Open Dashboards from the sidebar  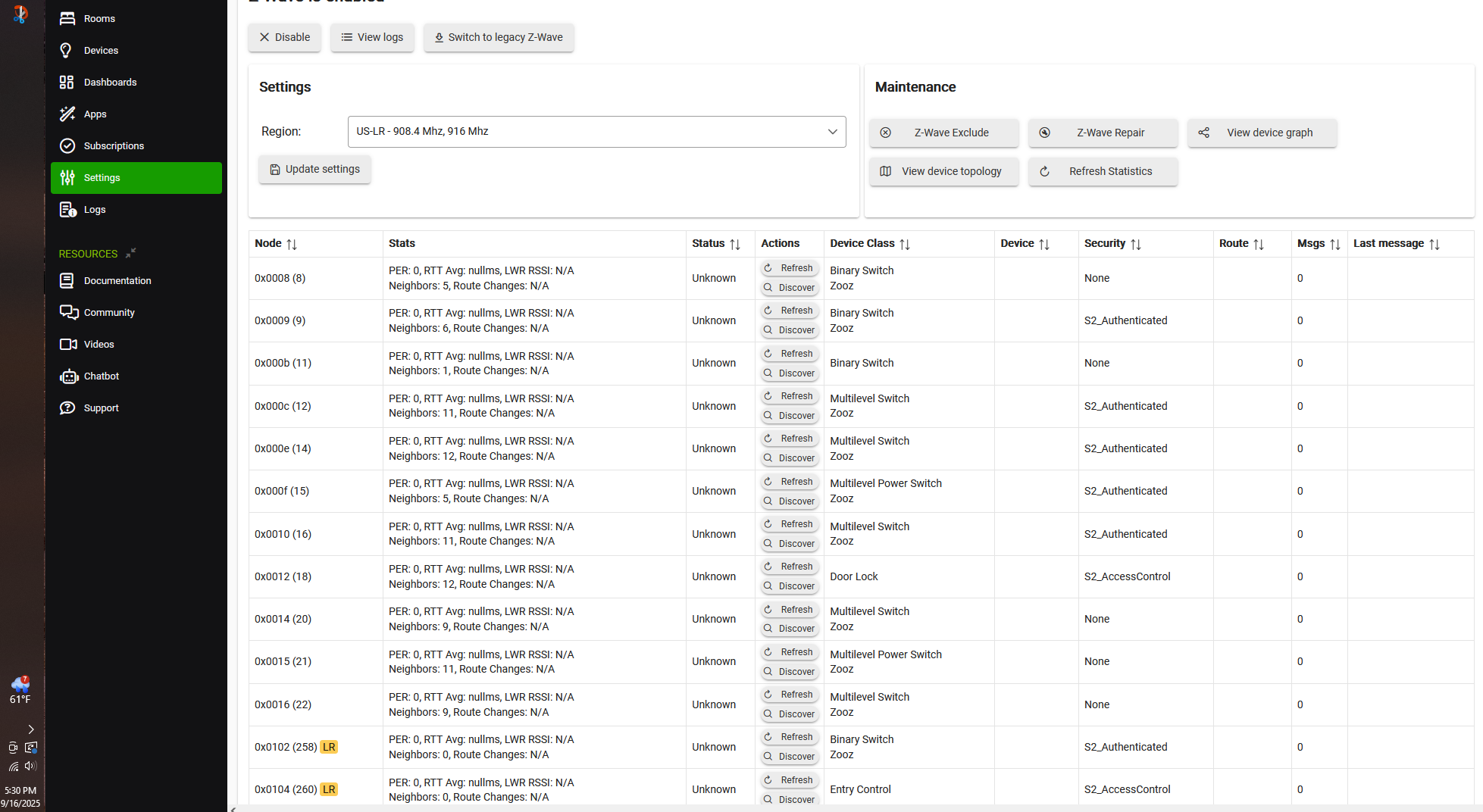(110, 83)
